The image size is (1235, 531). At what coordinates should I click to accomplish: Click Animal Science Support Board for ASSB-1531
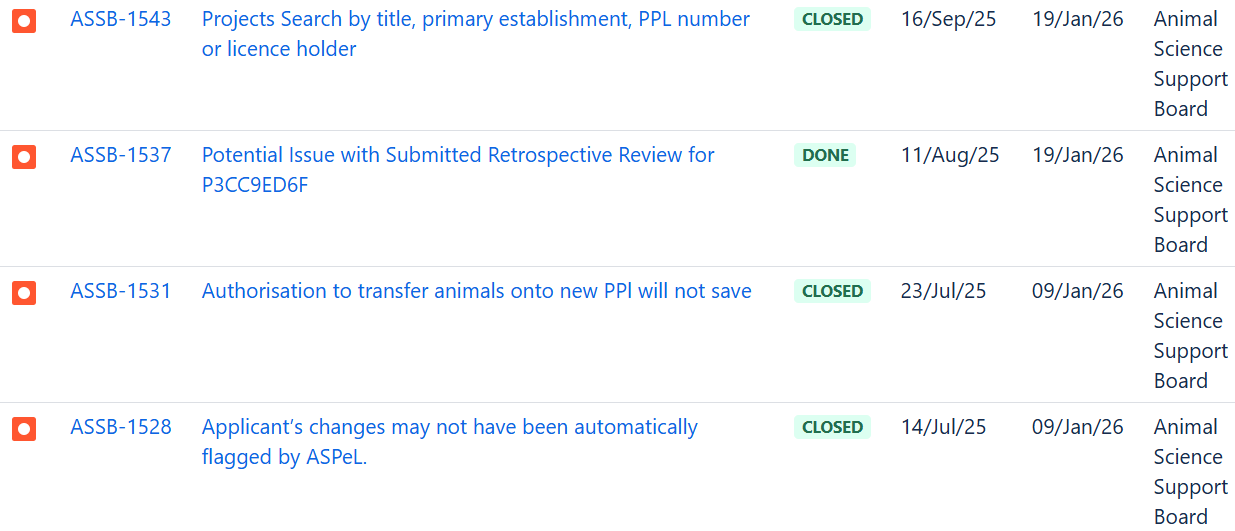tap(1190, 335)
